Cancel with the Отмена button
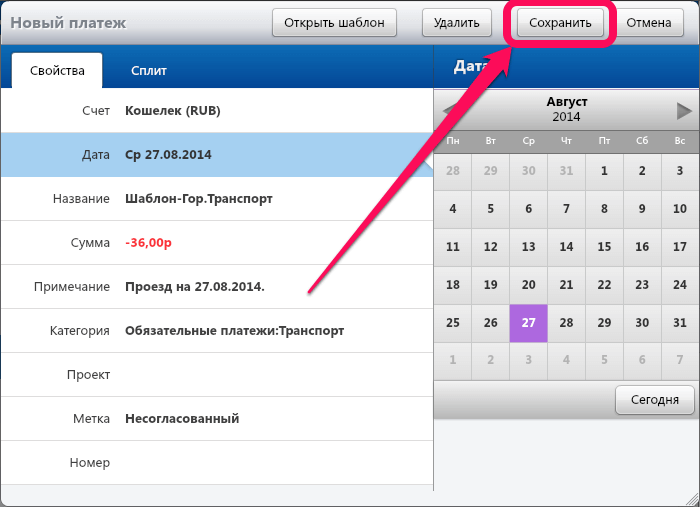 pos(649,23)
